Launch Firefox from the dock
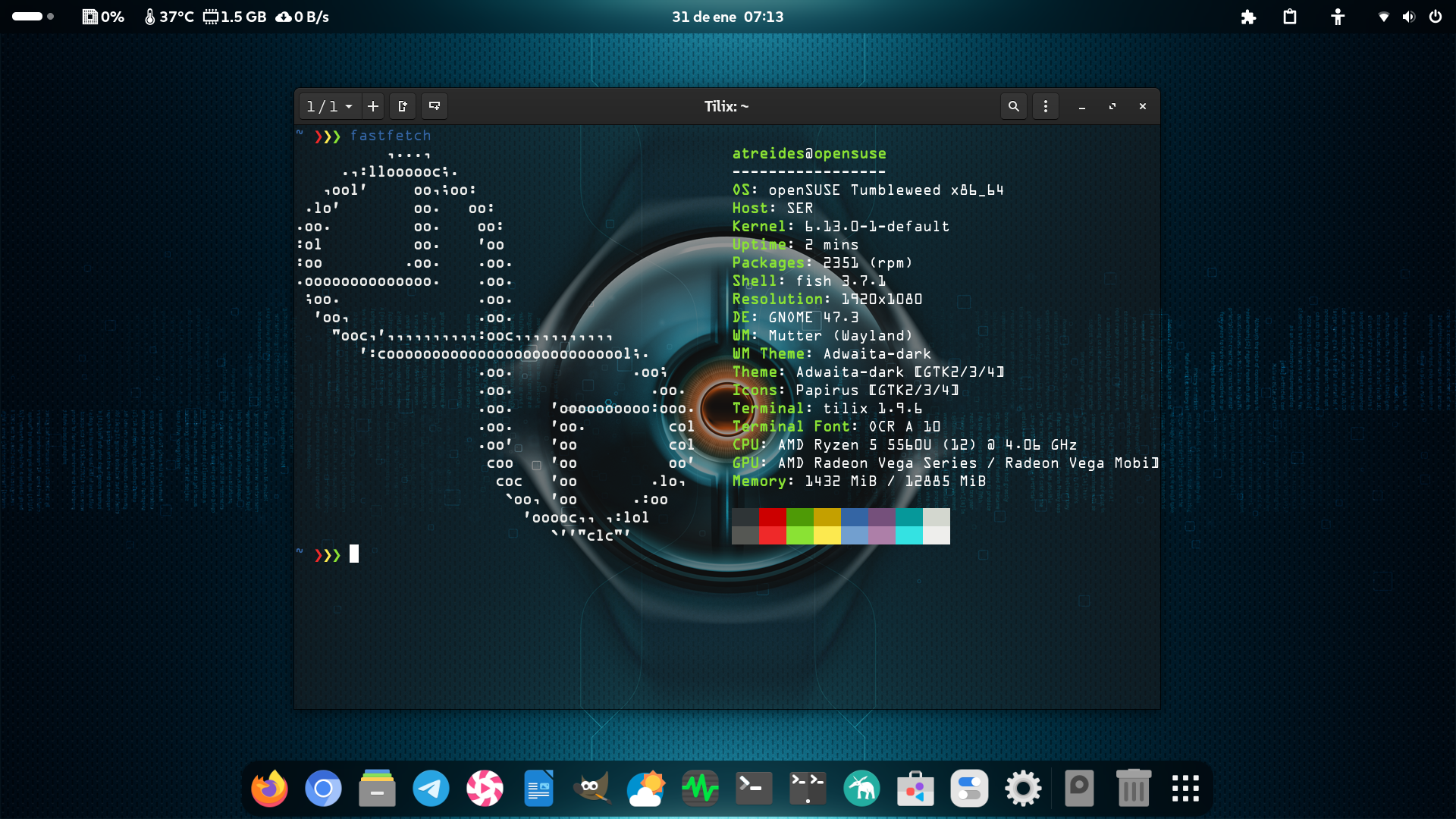Viewport: 1456px width, 819px height. click(x=269, y=789)
